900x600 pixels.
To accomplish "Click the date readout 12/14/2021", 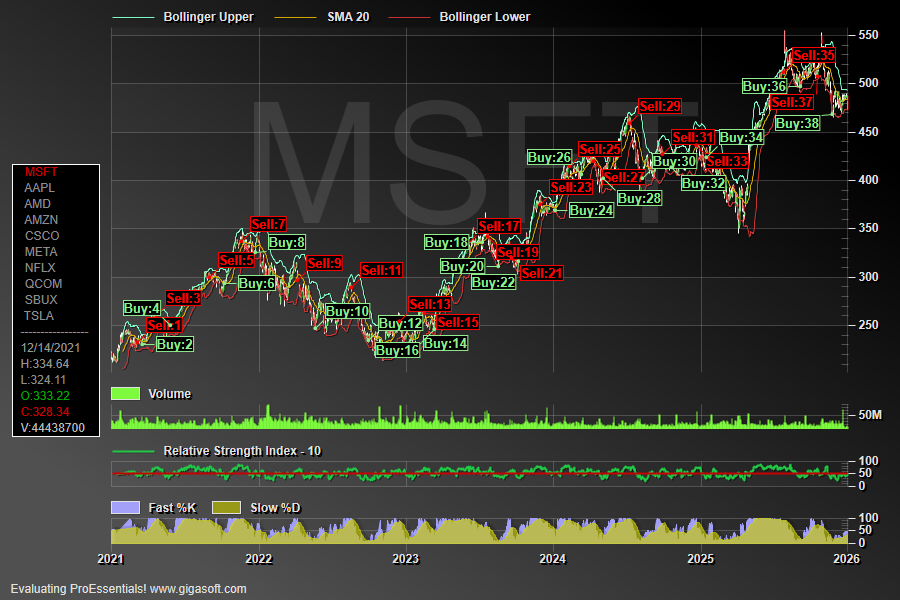I will coord(51,348).
